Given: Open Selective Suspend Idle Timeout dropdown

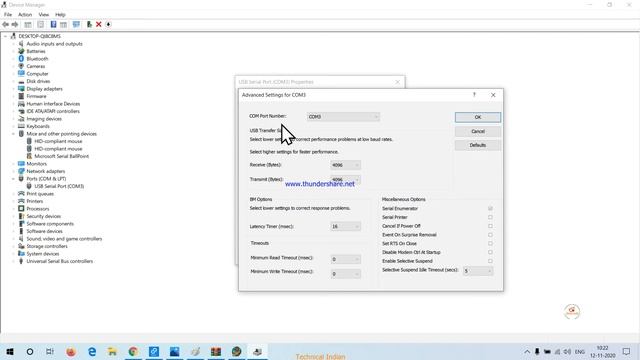Looking at the screenshot, I should (478, 271).
